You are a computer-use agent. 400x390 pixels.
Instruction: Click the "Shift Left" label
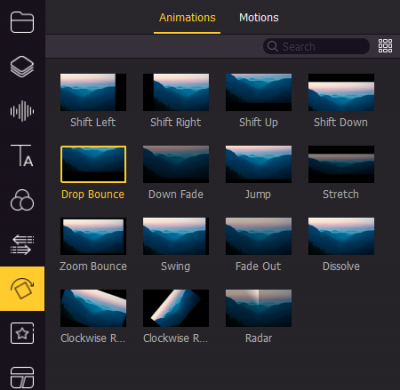93,122
